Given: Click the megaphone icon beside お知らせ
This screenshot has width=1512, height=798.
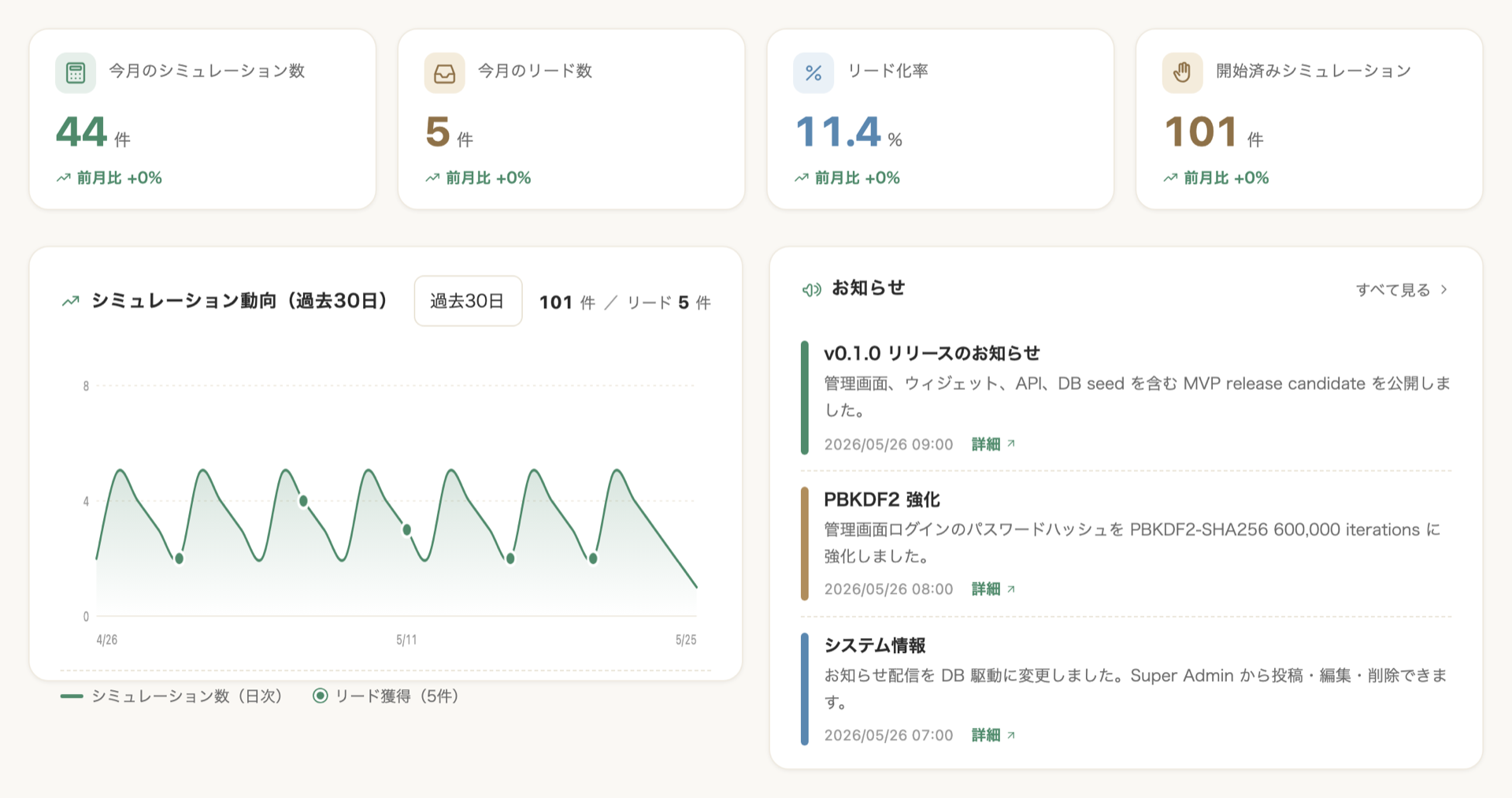Looking at the screenshot, I should point(812,290).
